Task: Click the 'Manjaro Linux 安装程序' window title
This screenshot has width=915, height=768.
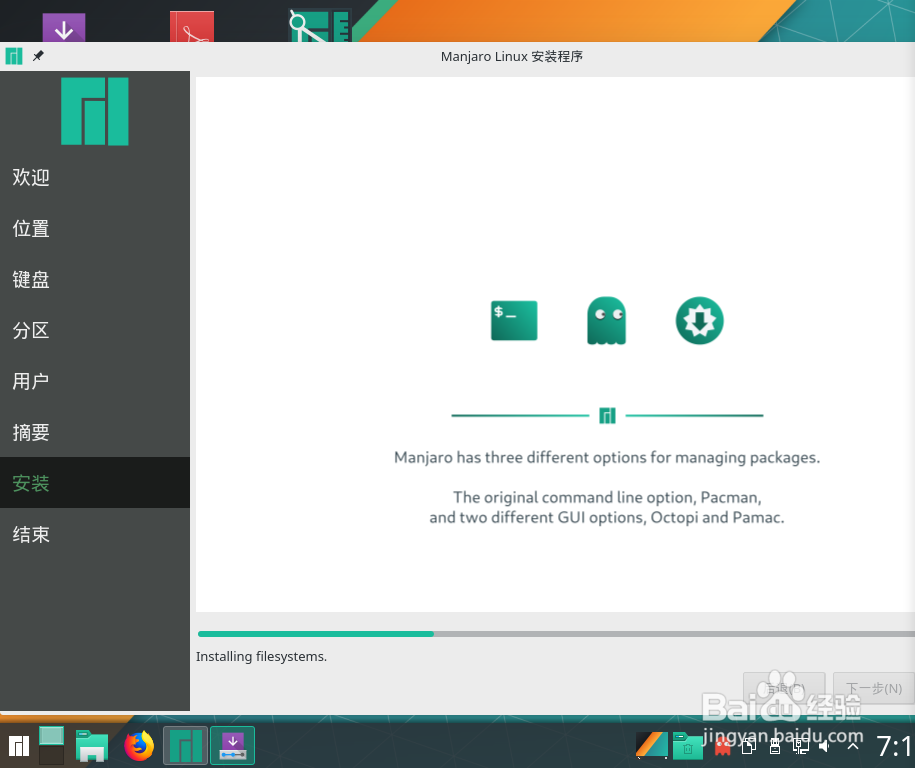Action: click(x=512, y=57)
